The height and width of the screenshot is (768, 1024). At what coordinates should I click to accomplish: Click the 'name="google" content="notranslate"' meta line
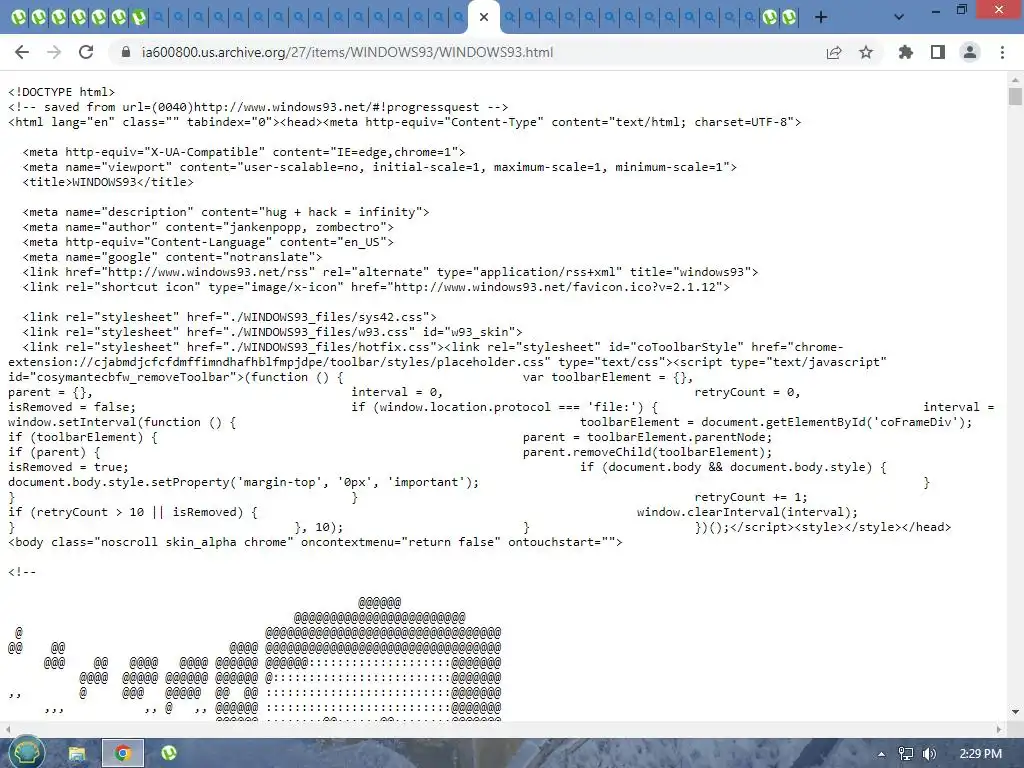point(172,257)
